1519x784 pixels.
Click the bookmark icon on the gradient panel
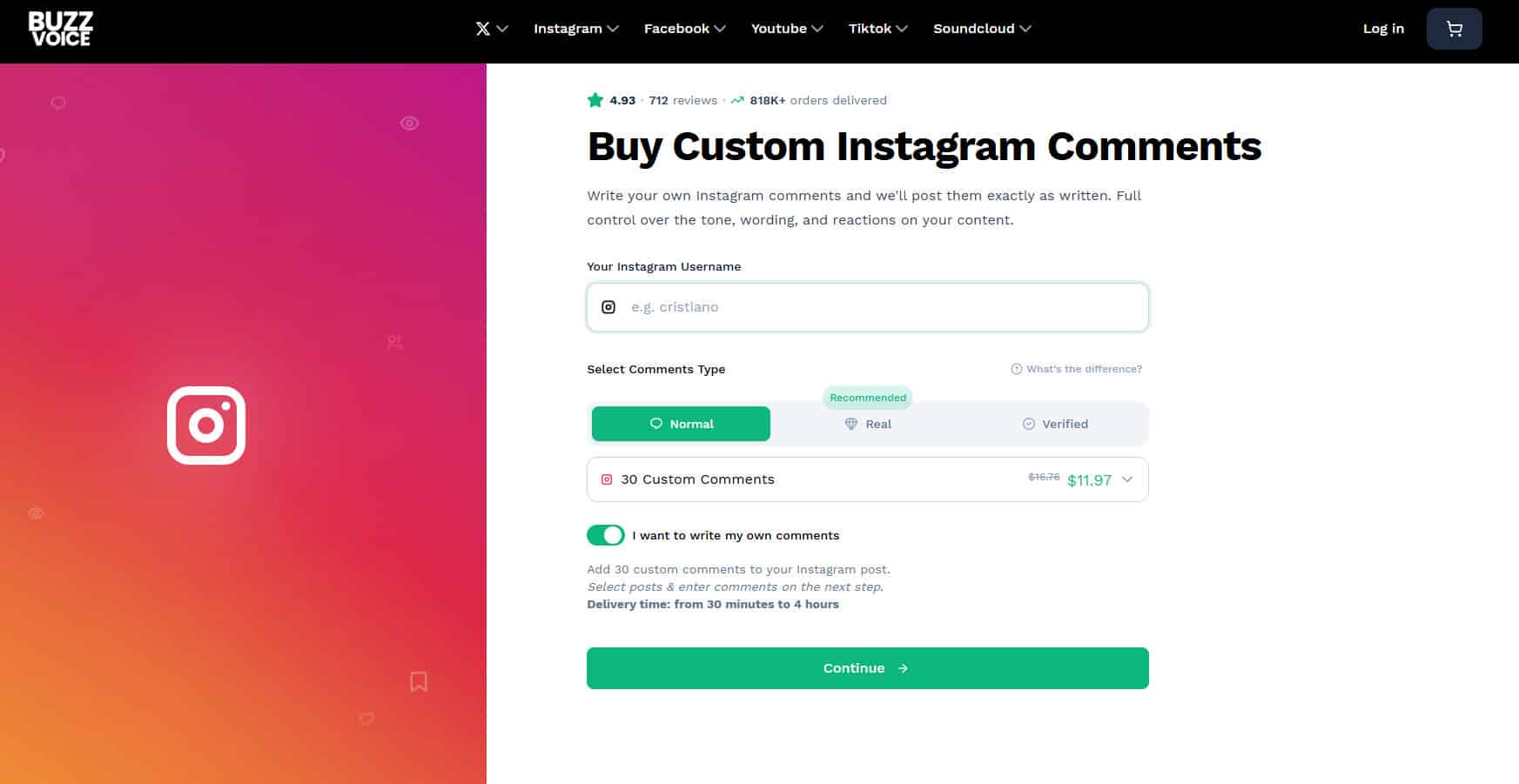[x=419, y=681]
